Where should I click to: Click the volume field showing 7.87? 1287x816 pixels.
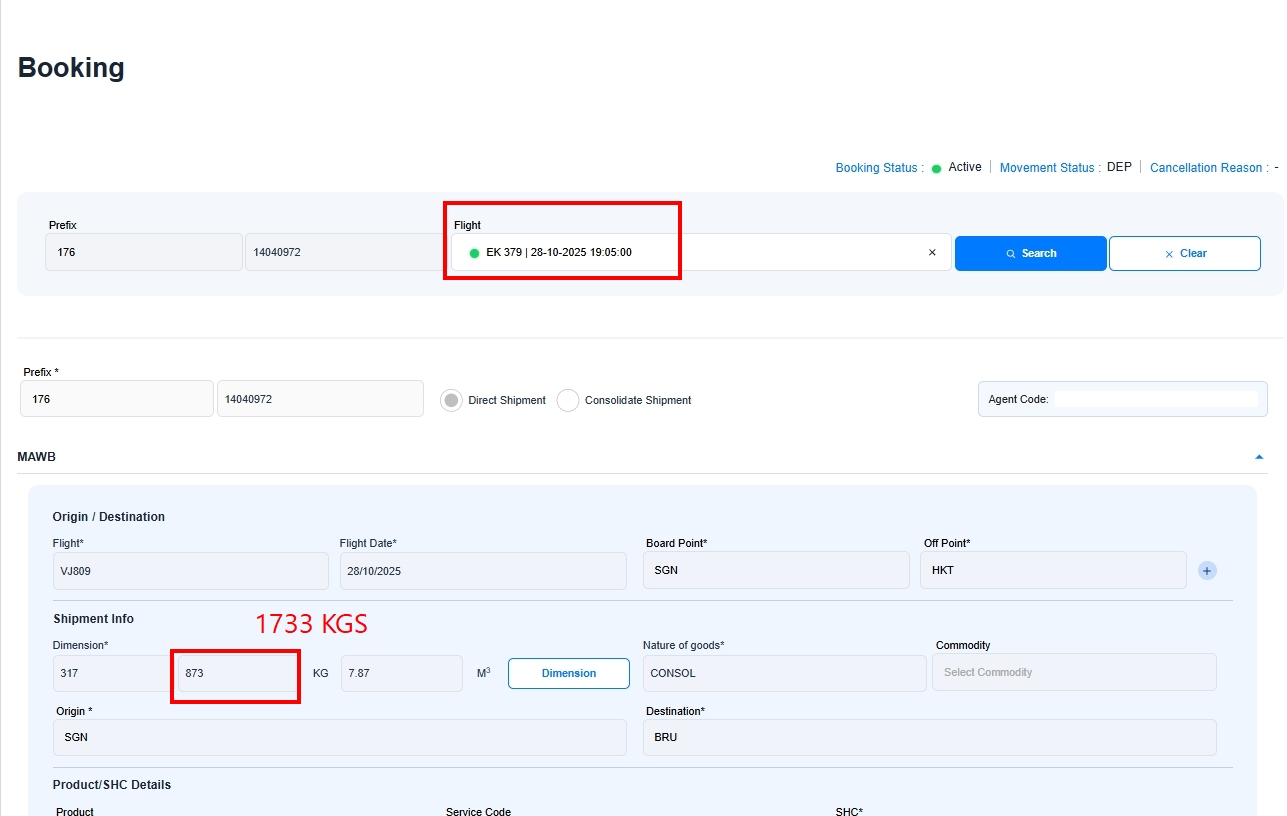coord(400,673)
